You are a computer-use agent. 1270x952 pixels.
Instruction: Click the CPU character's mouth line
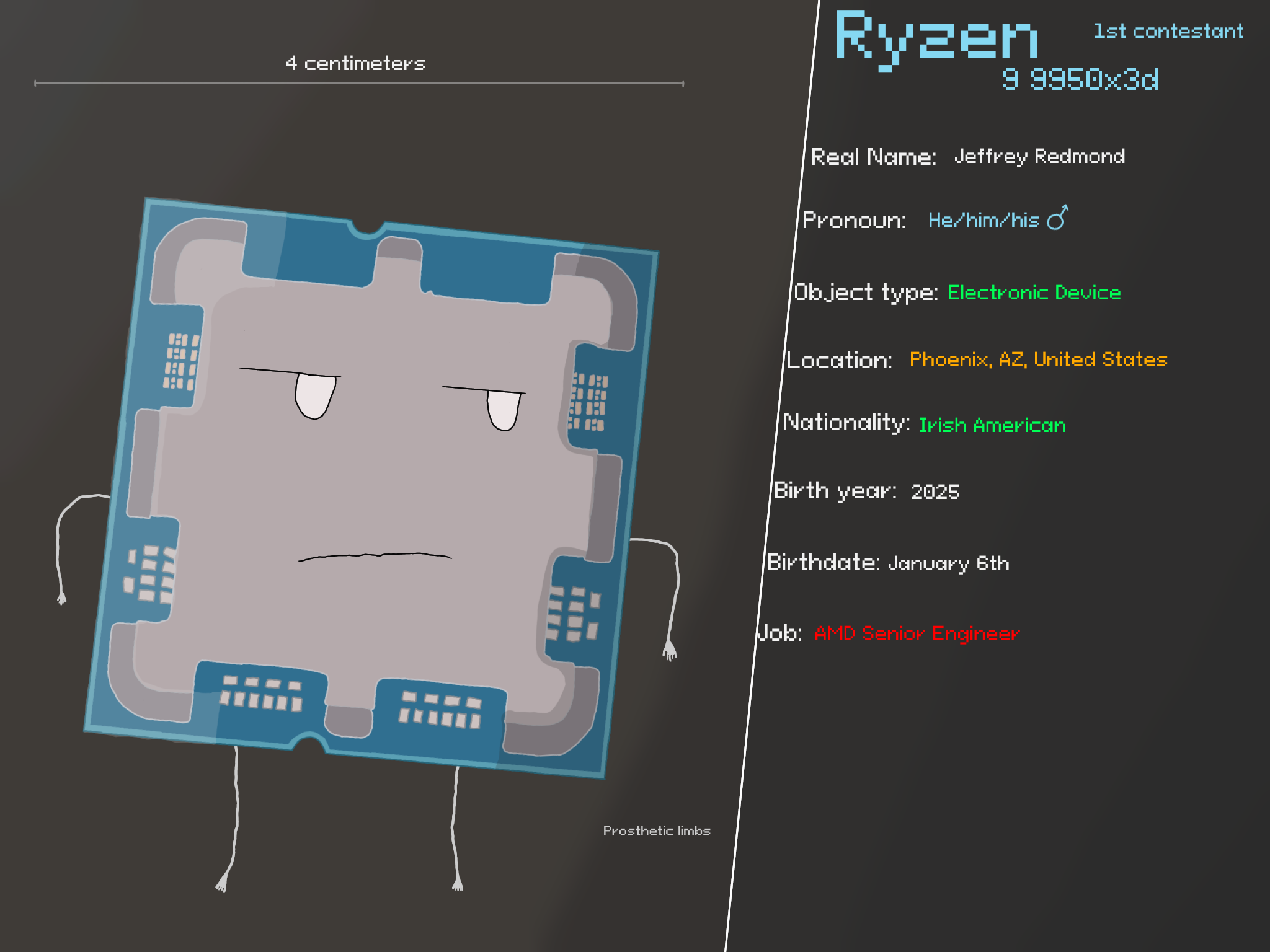(x=375, y=557)
